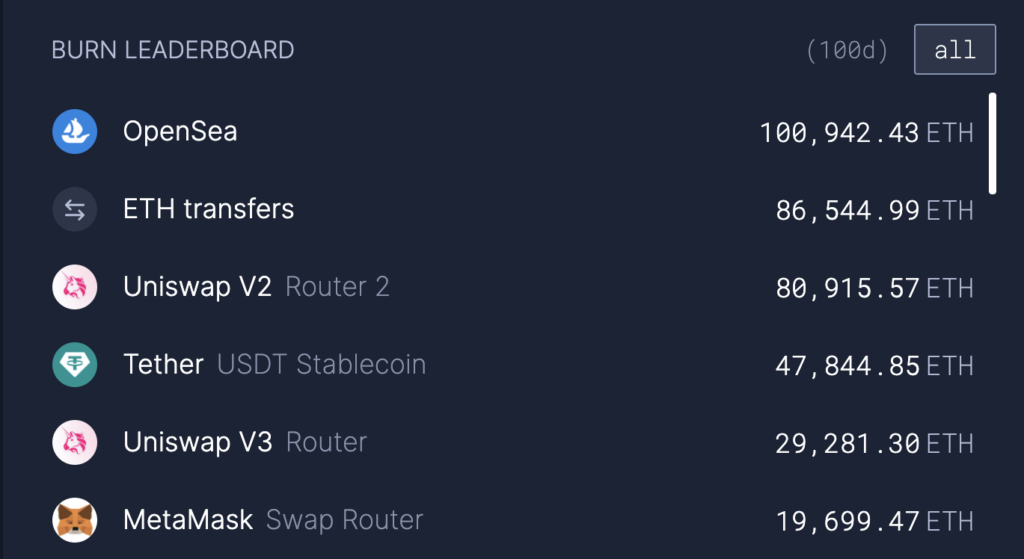Click the Uniswap V2 unicorn icon
Image resolution: width=1024 pixels, height=559 pixels.
click(x=75, y=287)
